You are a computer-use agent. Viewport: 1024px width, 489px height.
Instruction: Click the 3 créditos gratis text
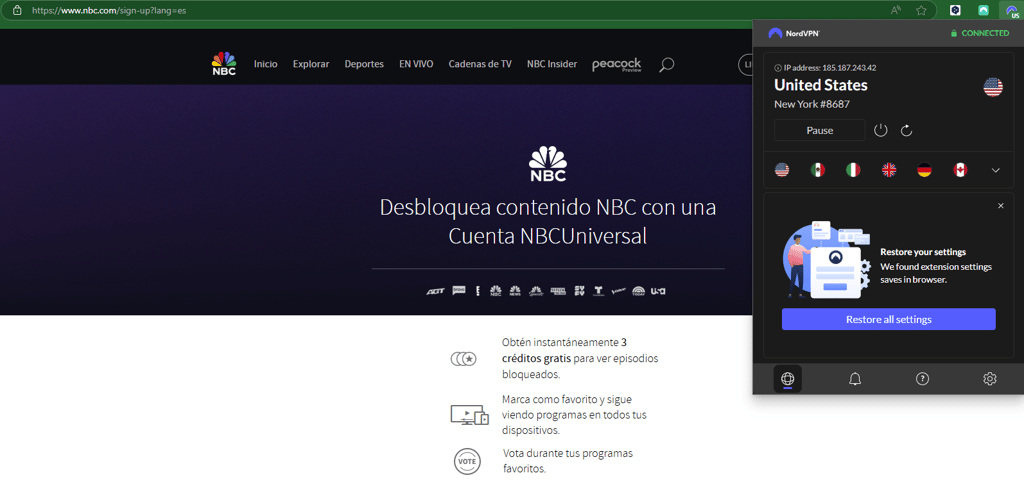pos(564,349)
